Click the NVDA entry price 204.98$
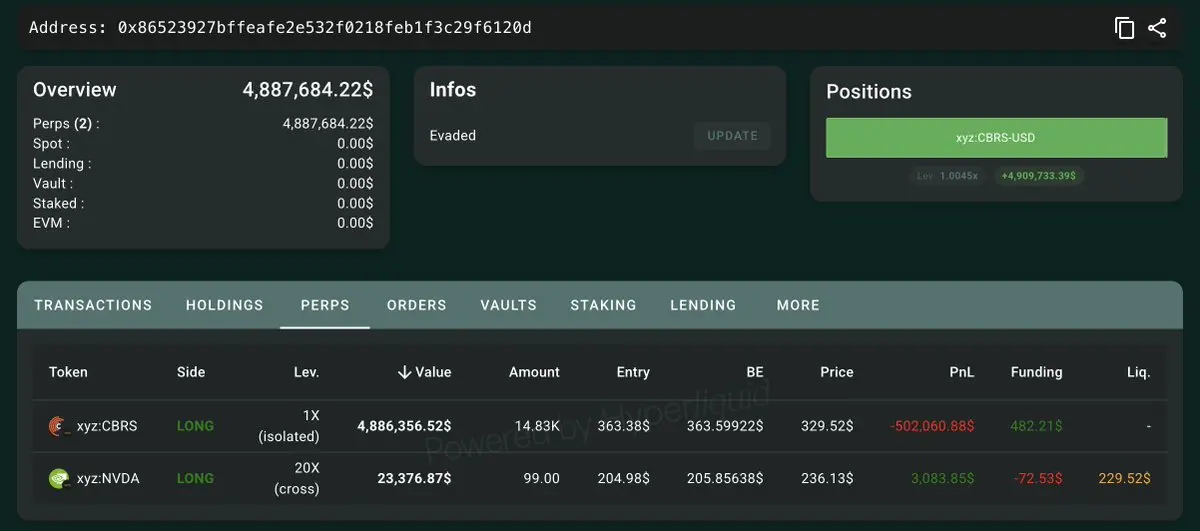This screenshot has height=531, width=1200. click(622, 479)
